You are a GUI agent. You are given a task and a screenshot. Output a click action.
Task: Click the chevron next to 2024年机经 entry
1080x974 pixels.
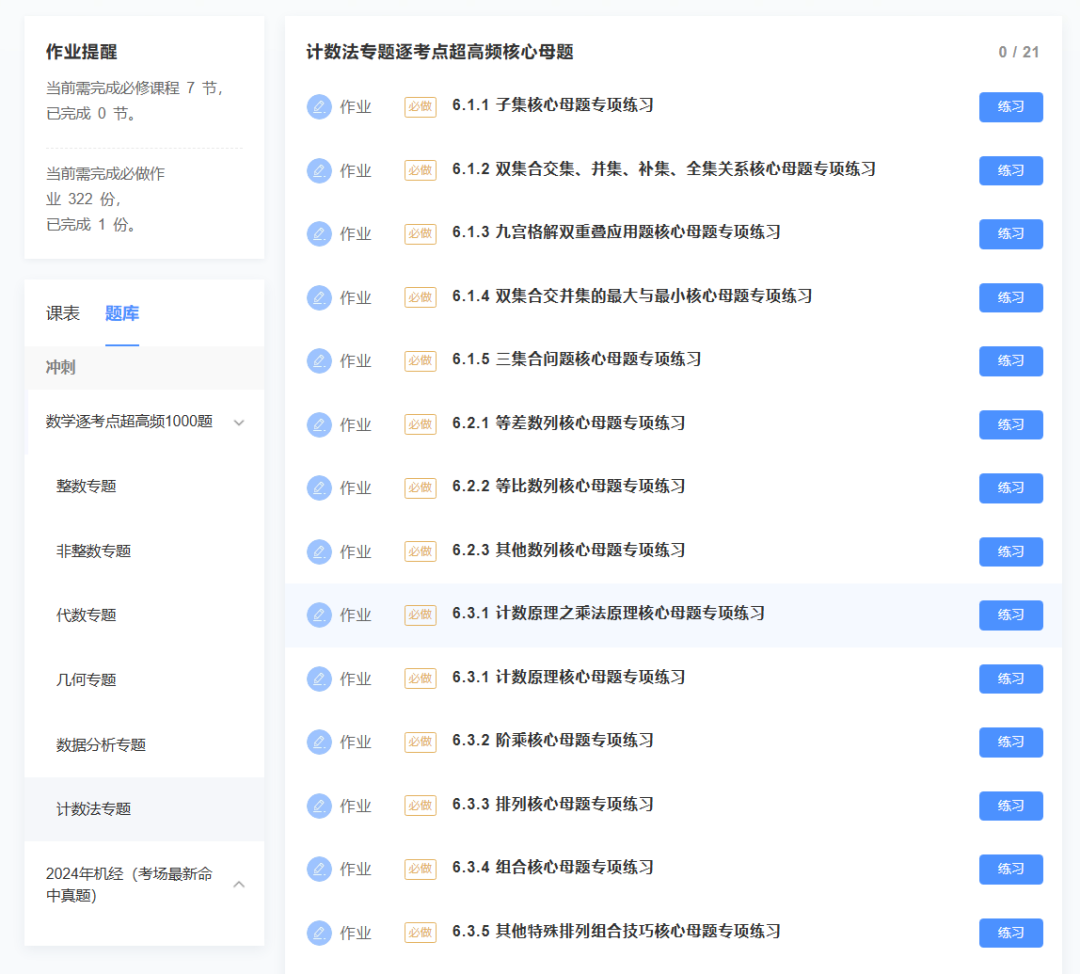(239, 884)
